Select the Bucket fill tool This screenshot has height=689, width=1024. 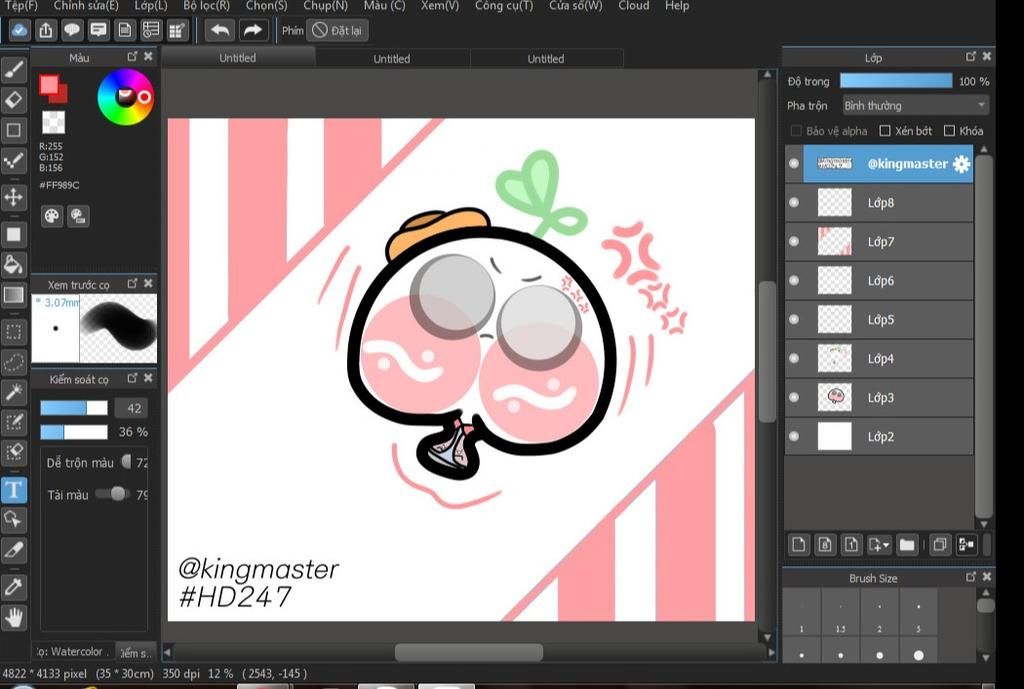[x=14, y=264]
